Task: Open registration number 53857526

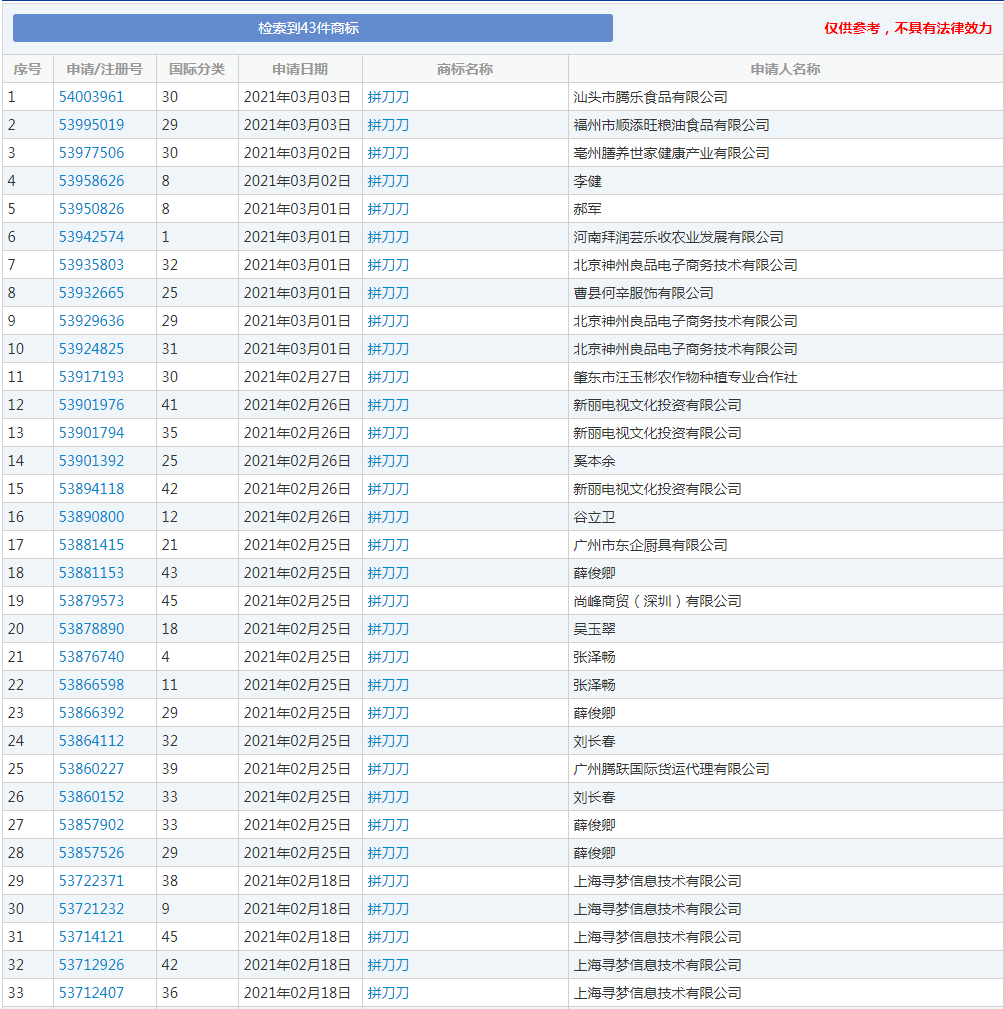Action: pos(91,853)
